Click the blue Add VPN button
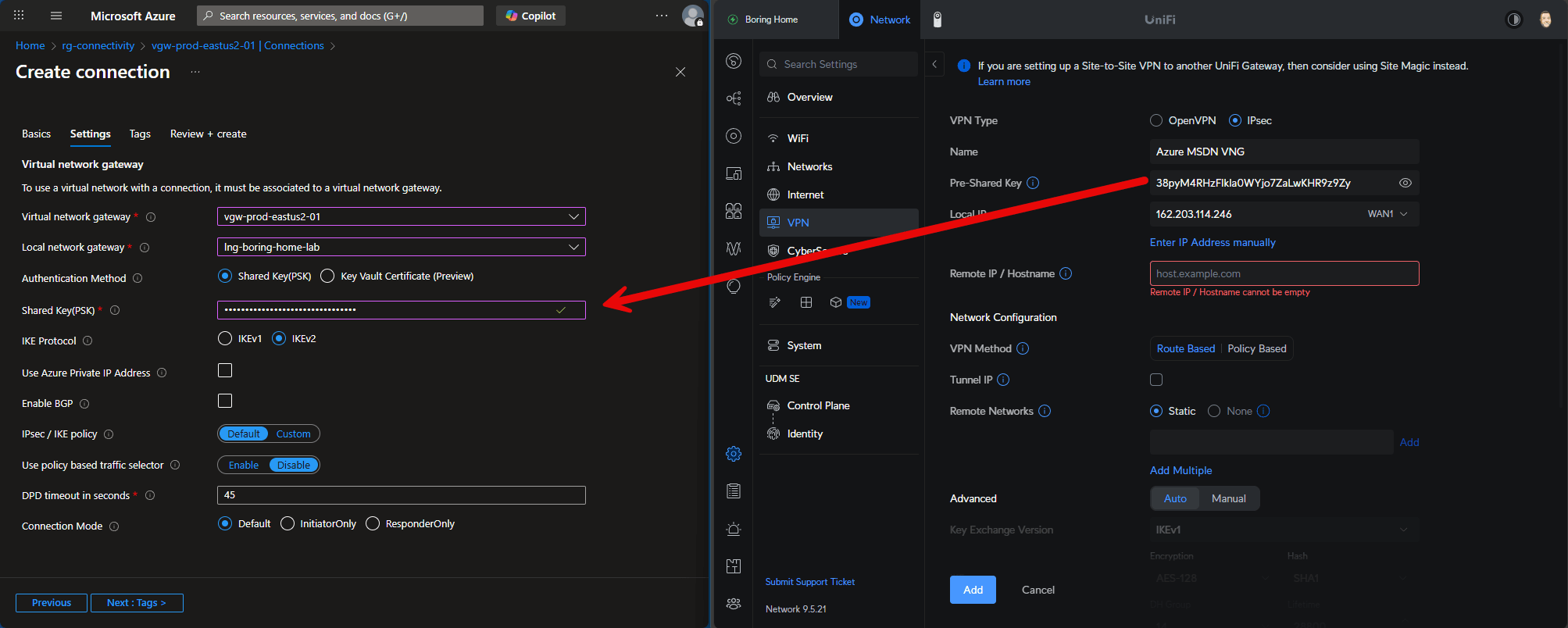The width and height of the screenshot is (1568, 628). click(x=973, y=590)
